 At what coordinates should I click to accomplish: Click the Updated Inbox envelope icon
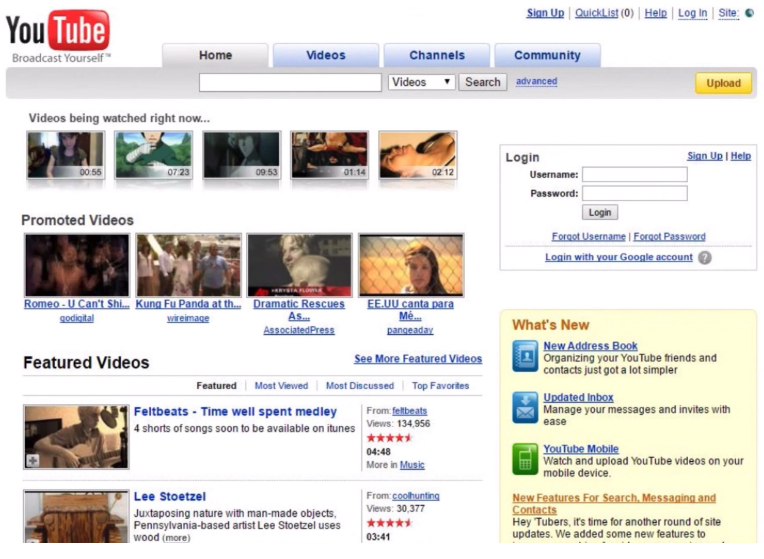525,407
